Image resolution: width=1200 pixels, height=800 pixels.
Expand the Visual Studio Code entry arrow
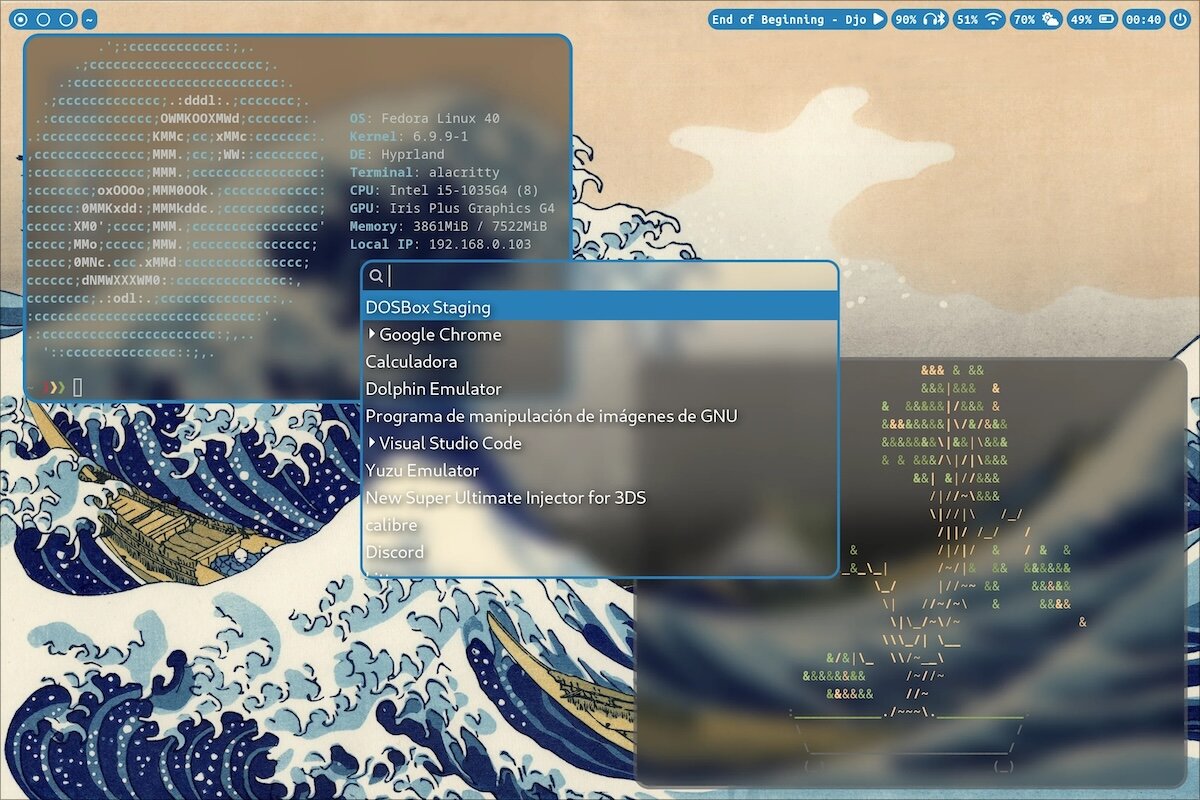point(372,443)
